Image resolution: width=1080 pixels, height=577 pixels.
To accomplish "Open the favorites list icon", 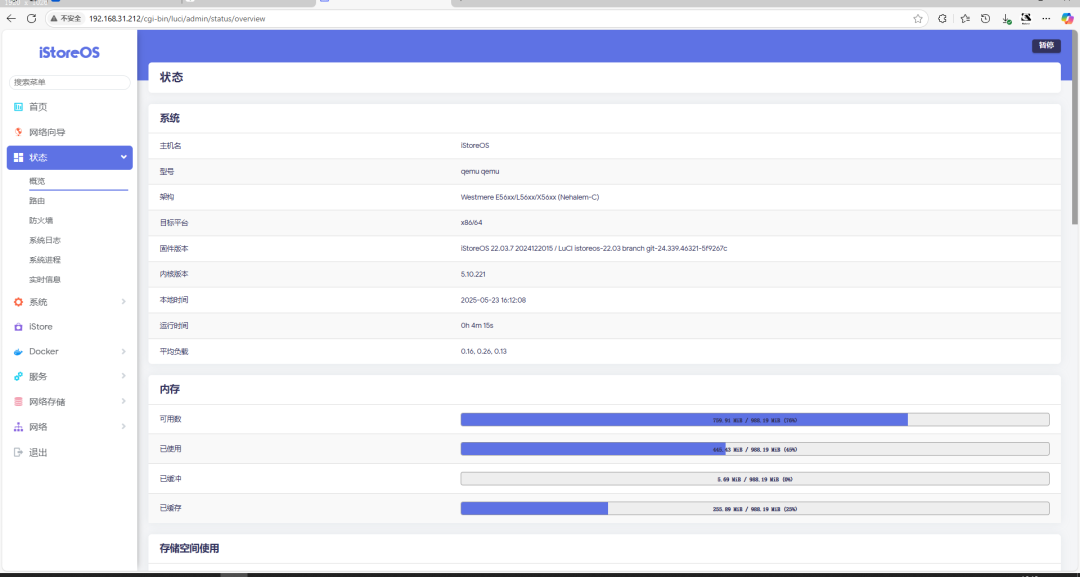I will coord(965,19).
